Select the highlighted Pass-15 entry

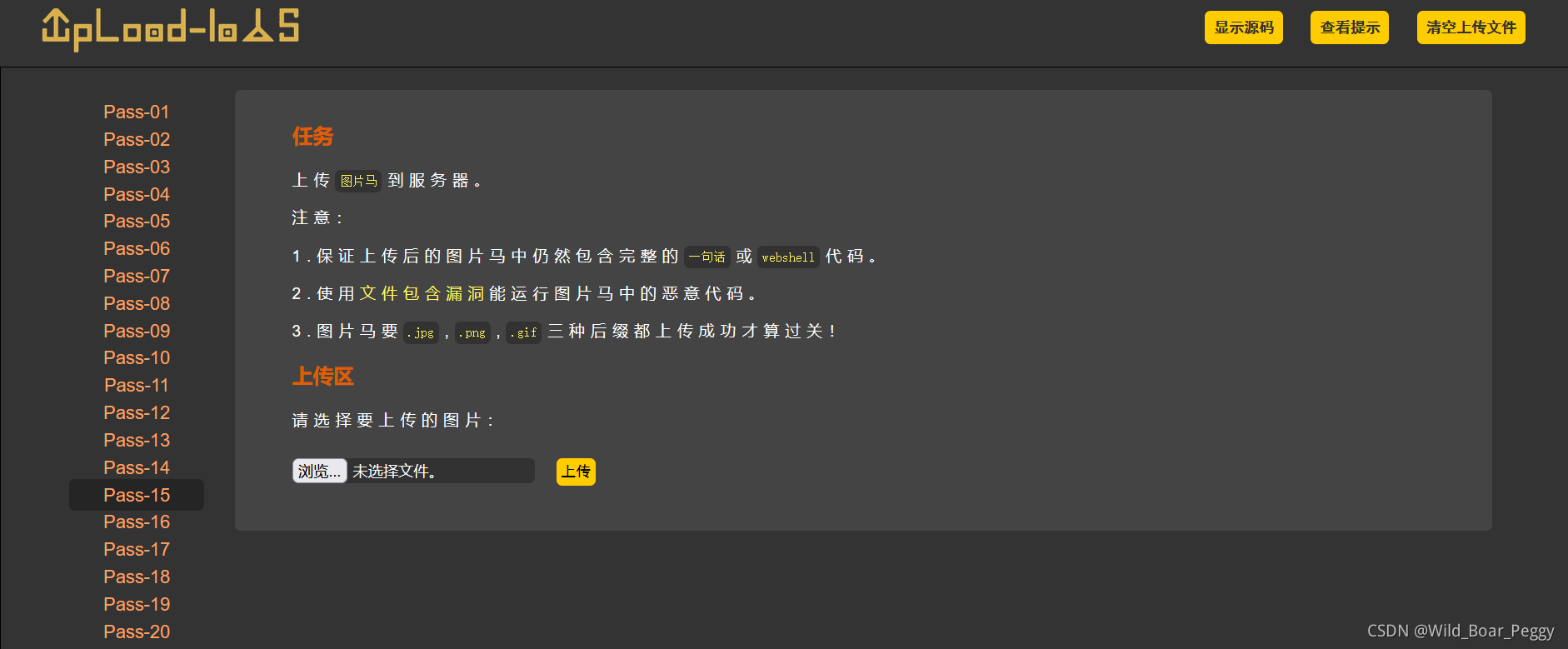coord(137,495)
